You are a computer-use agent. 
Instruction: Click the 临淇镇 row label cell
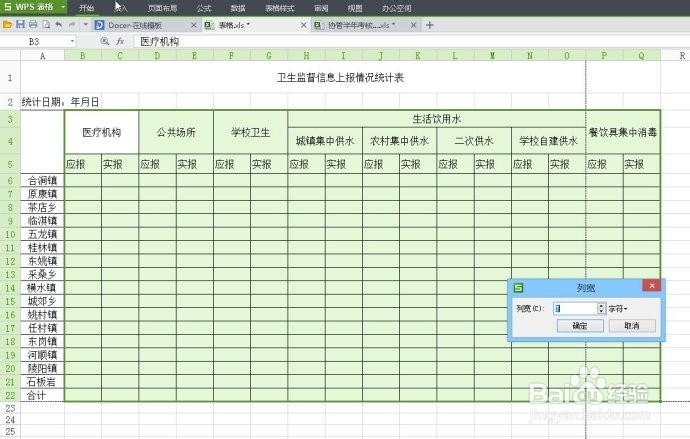pyautogui.click(x=42, y=221)
